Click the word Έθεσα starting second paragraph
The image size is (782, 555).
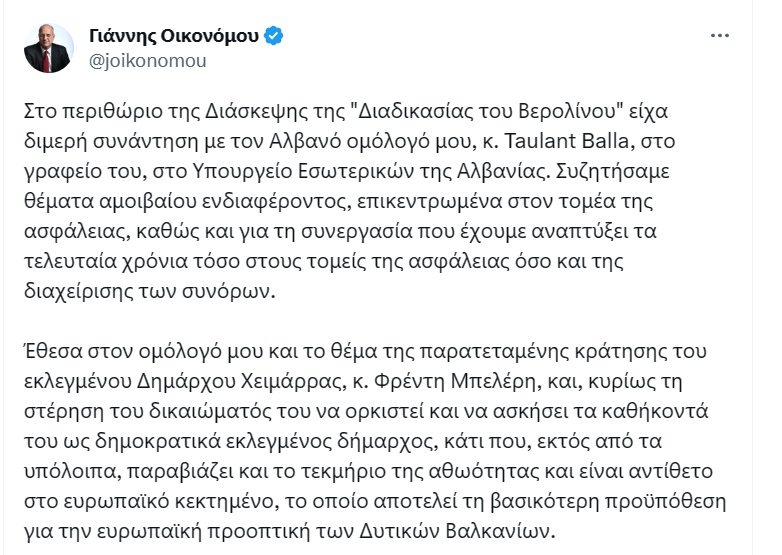click(x=53, y=351)
